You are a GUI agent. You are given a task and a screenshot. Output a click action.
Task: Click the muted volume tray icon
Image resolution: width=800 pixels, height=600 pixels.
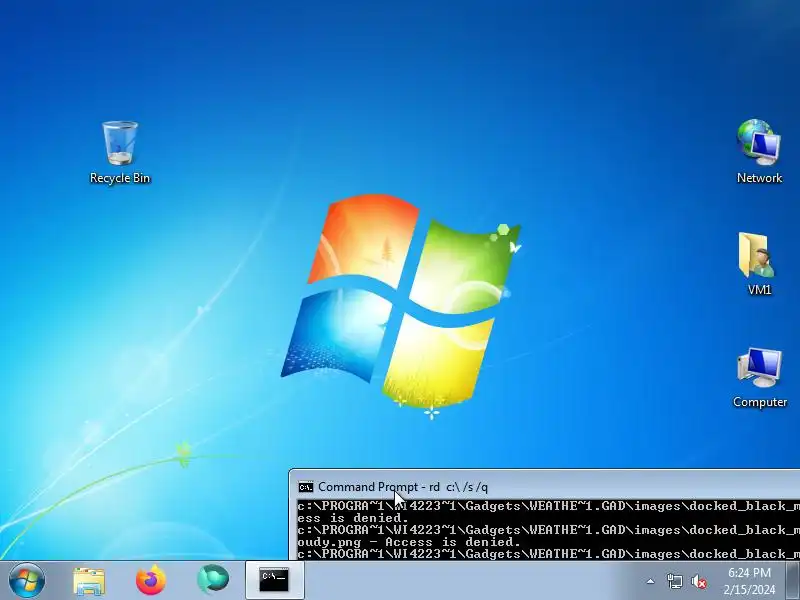point(699,582)
